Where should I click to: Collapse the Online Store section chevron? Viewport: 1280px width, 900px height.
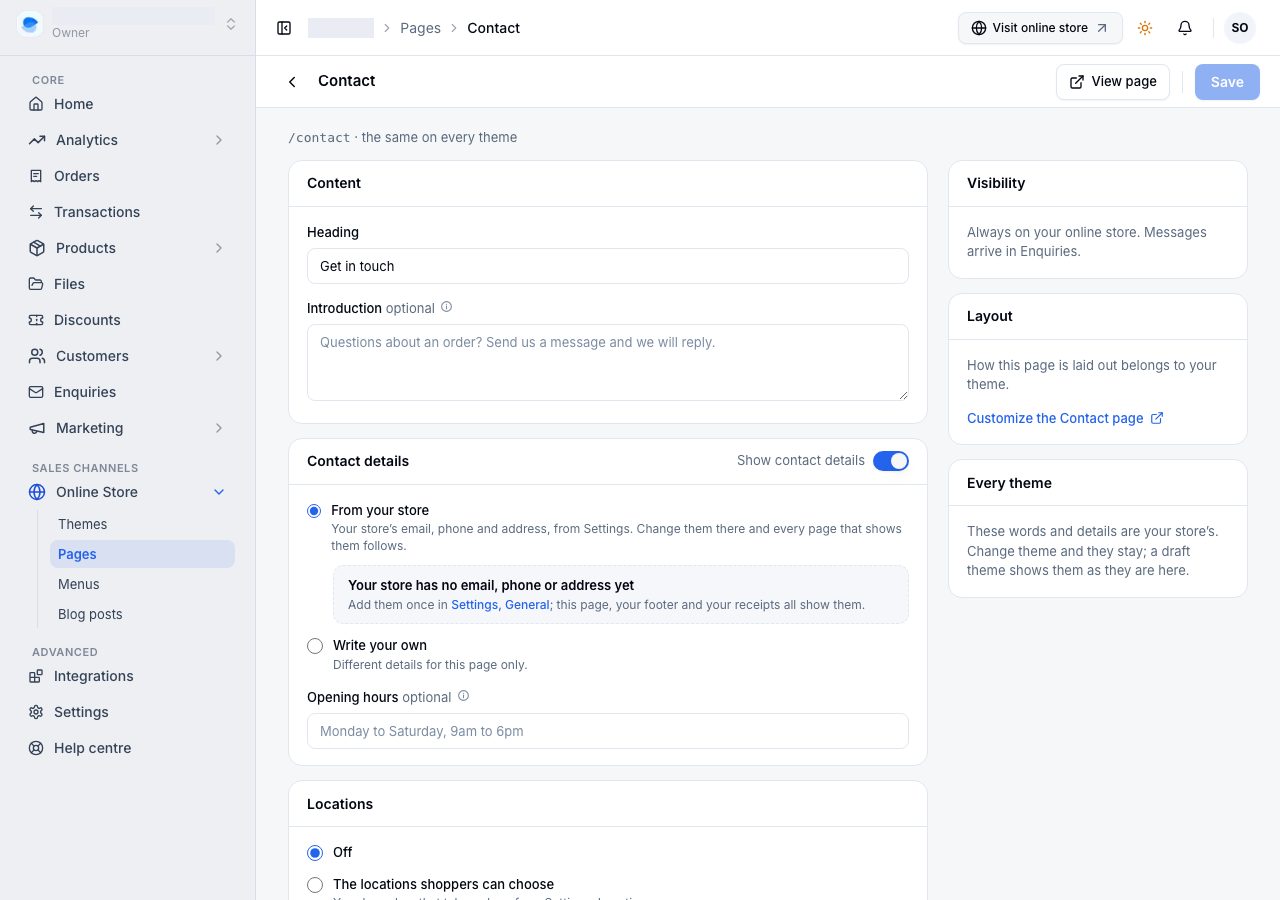219,492
